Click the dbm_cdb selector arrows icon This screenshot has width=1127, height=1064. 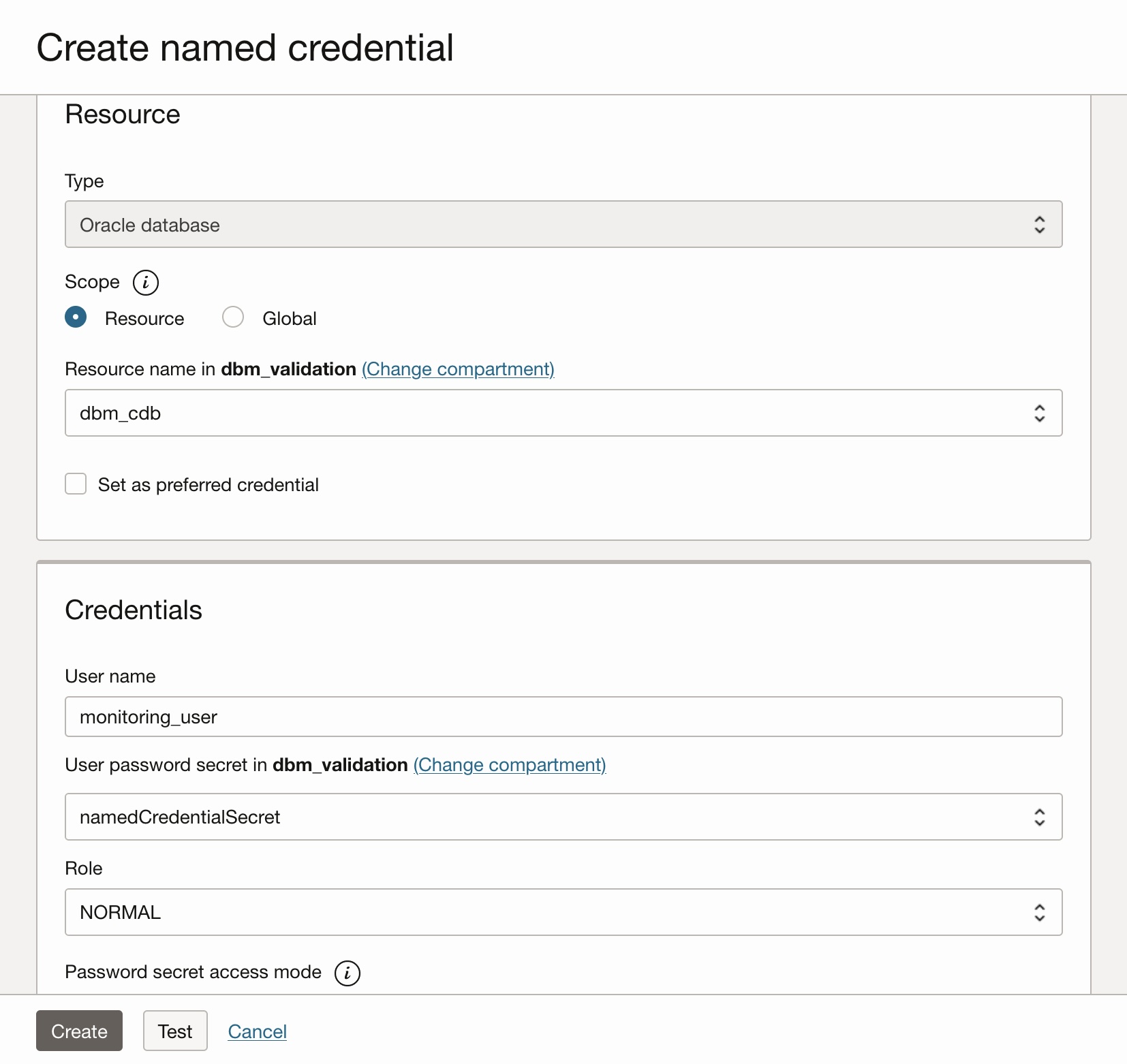click(x=1039, y=413)
